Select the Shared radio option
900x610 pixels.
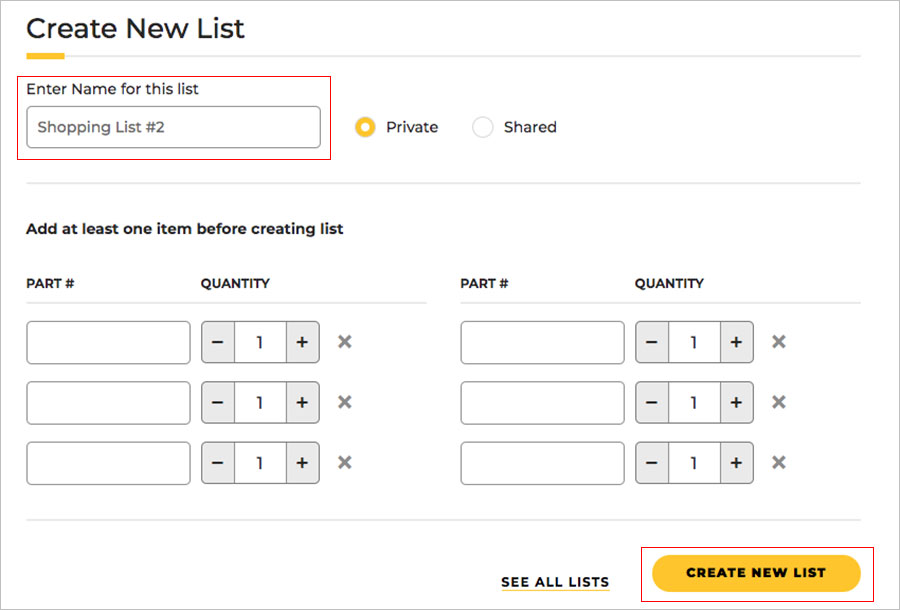point(483,127)
